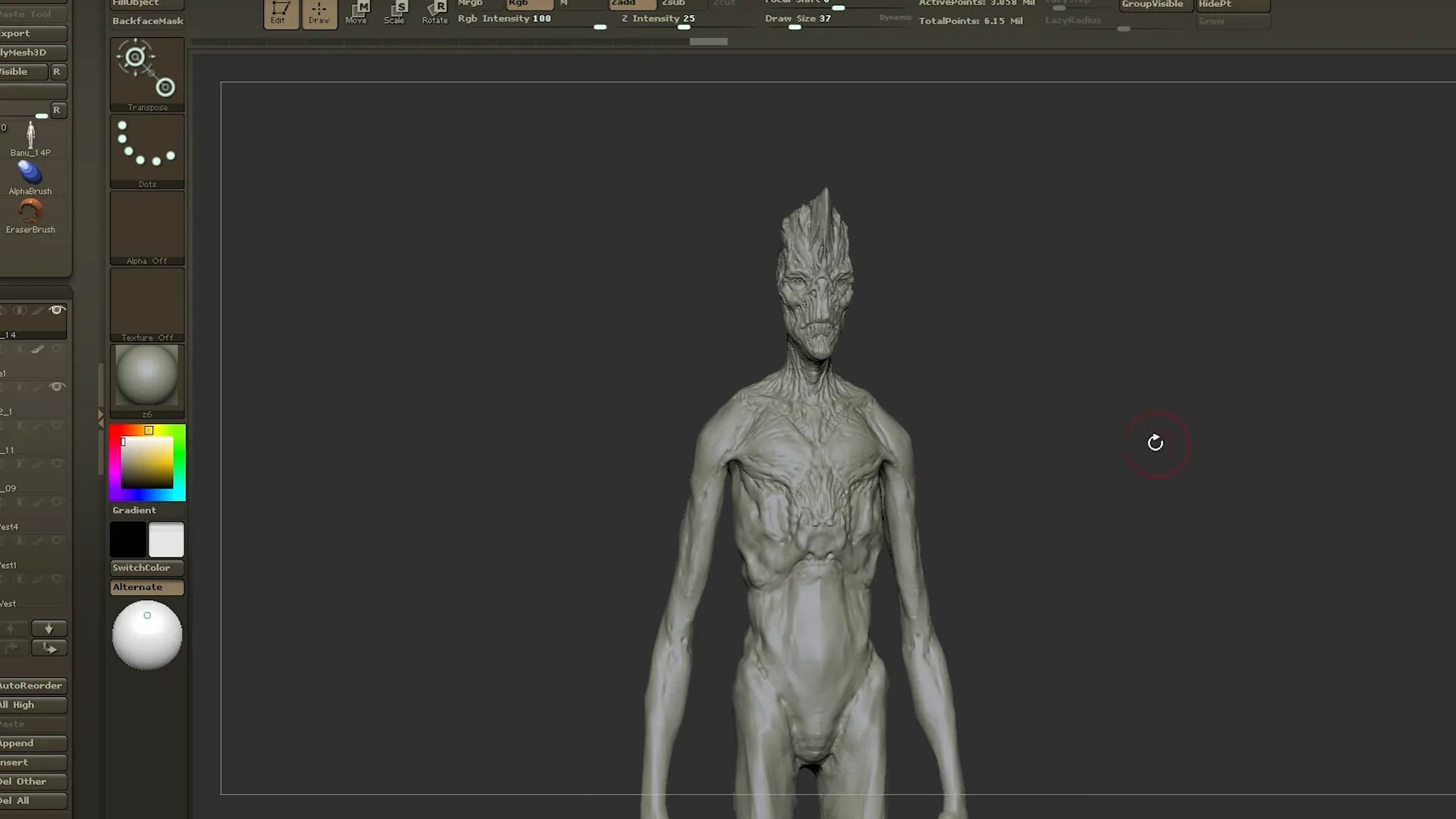This screenshot has height=819, width=1456.
Task: Click the PolyMesh3D button
Action: (x=33, y=52)
